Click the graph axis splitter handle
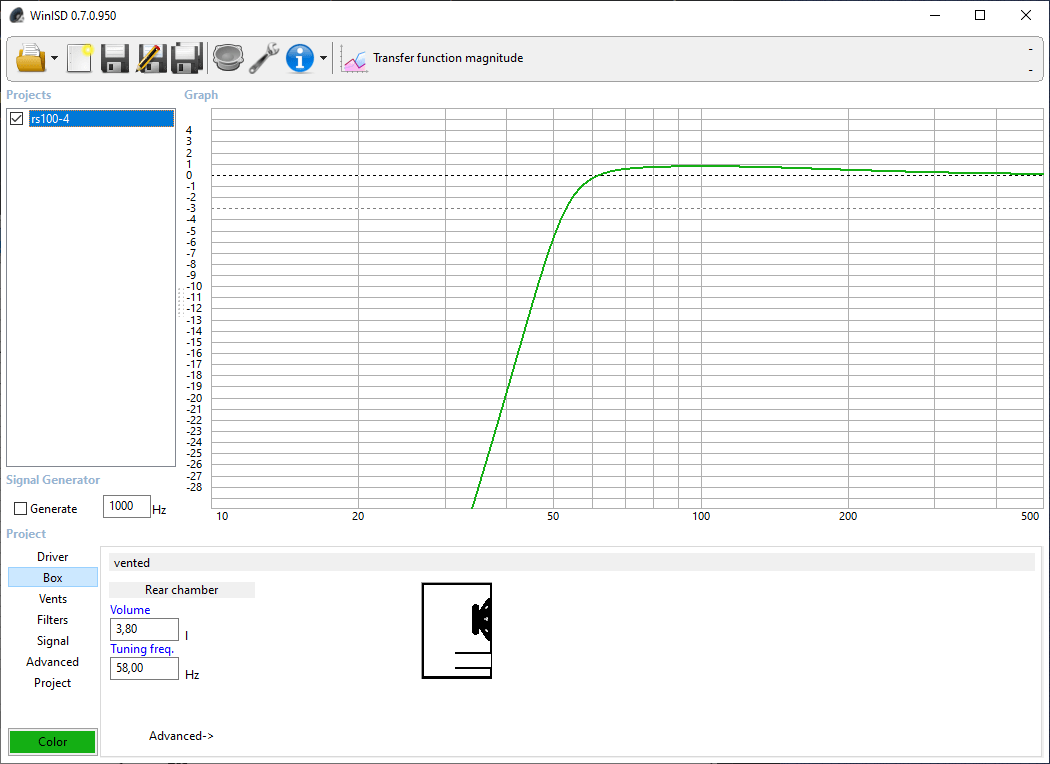 tap(180, 302)
